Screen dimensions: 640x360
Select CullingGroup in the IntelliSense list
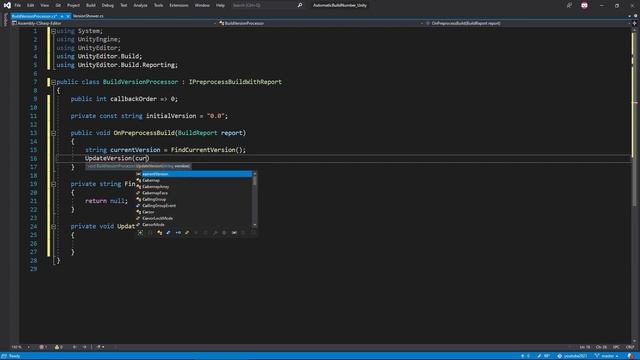194,199
